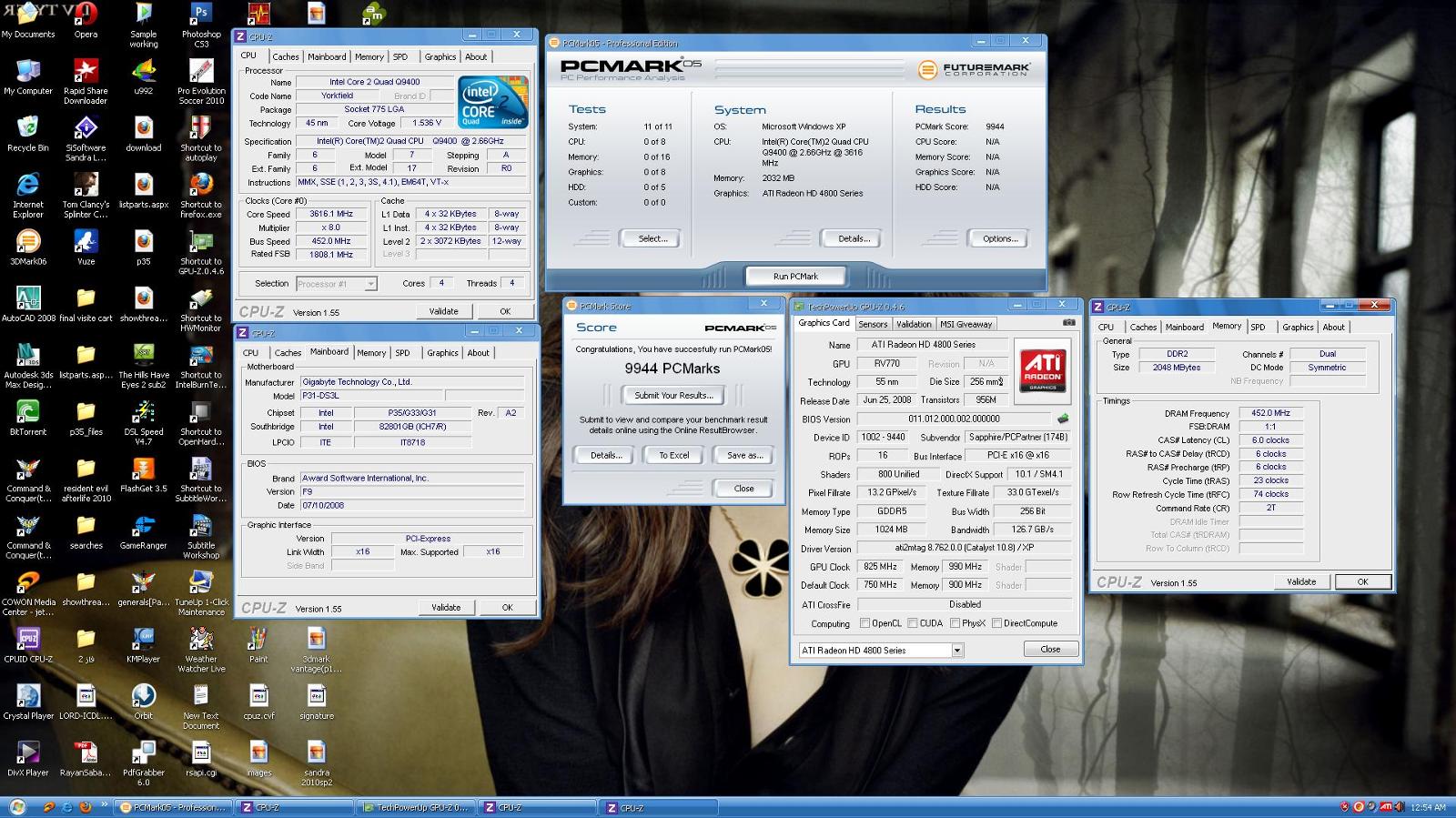Click BIOS Version field in GPU-Z
The height and width of the screenshot is (818, 1456).
pos(953,419)
